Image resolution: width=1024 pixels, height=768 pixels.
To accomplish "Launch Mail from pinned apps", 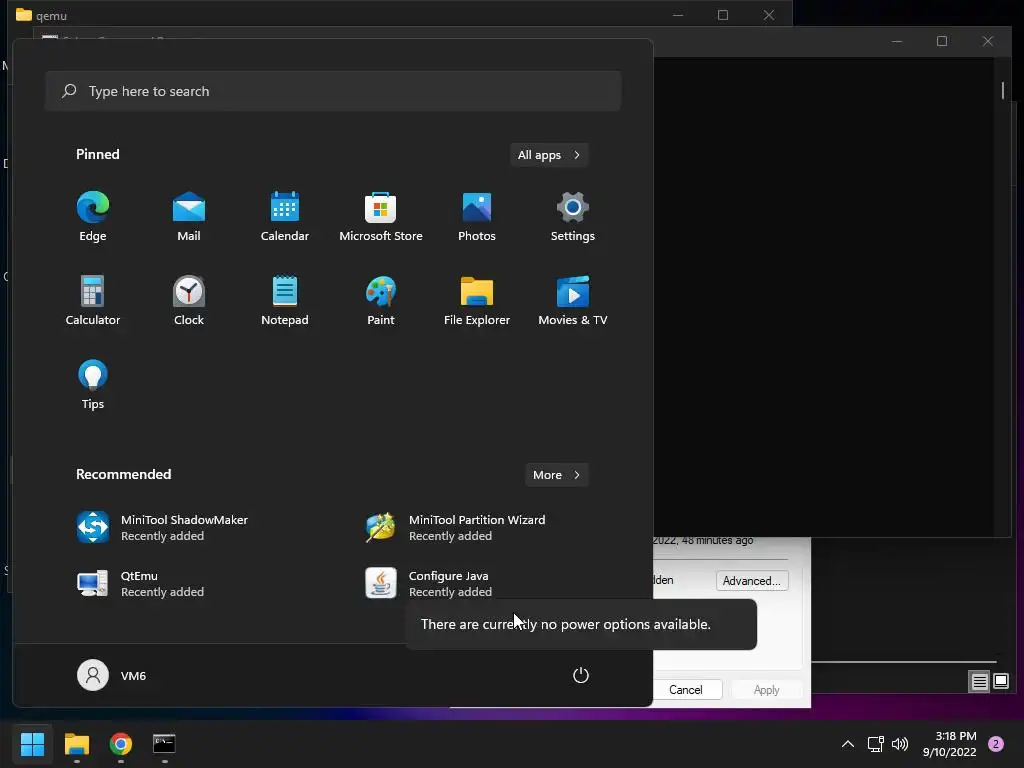I will click(189, 217).
